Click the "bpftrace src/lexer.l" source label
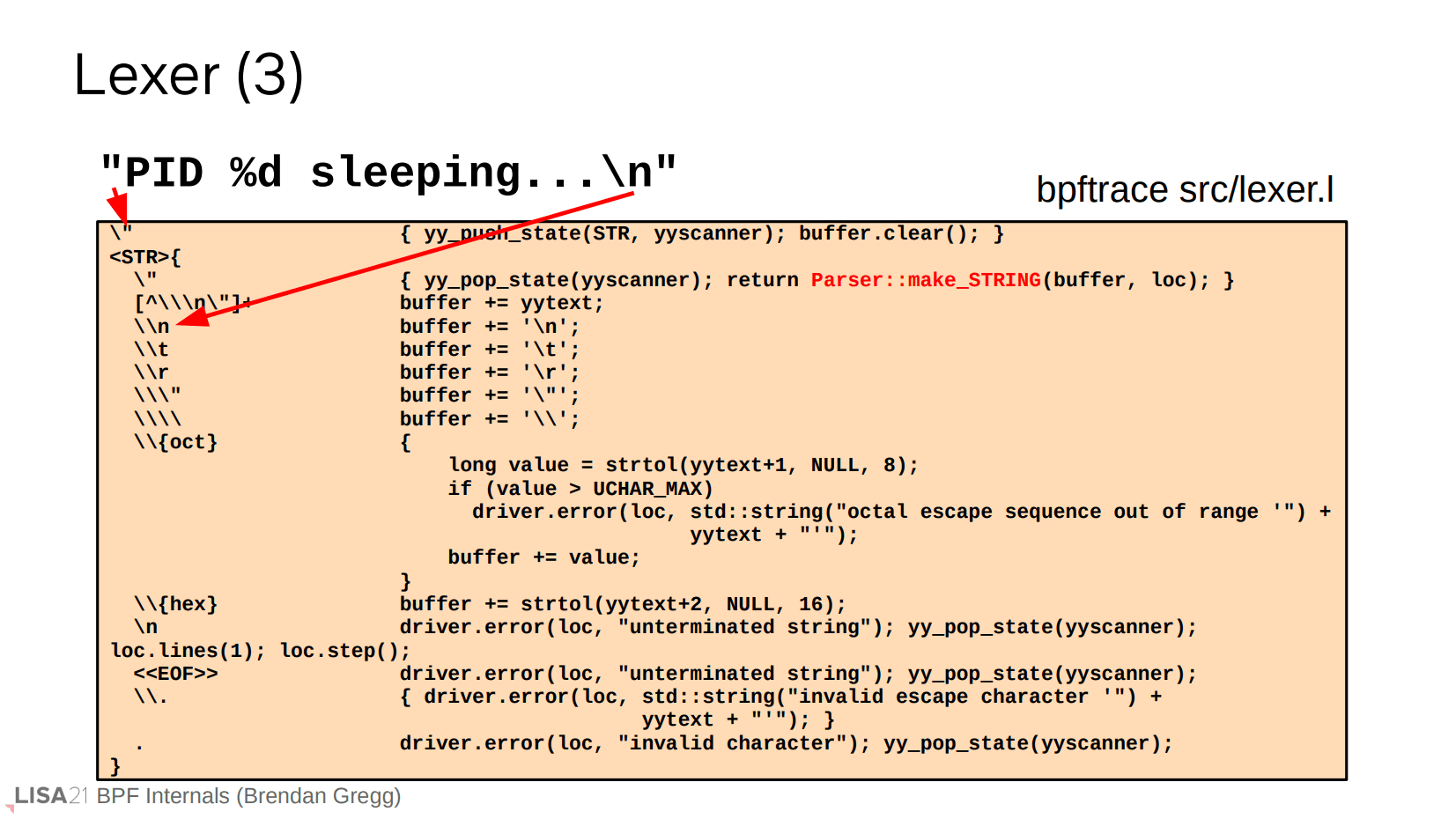The height and width of the screenshot is (819, 1456). click(1184, 189)
